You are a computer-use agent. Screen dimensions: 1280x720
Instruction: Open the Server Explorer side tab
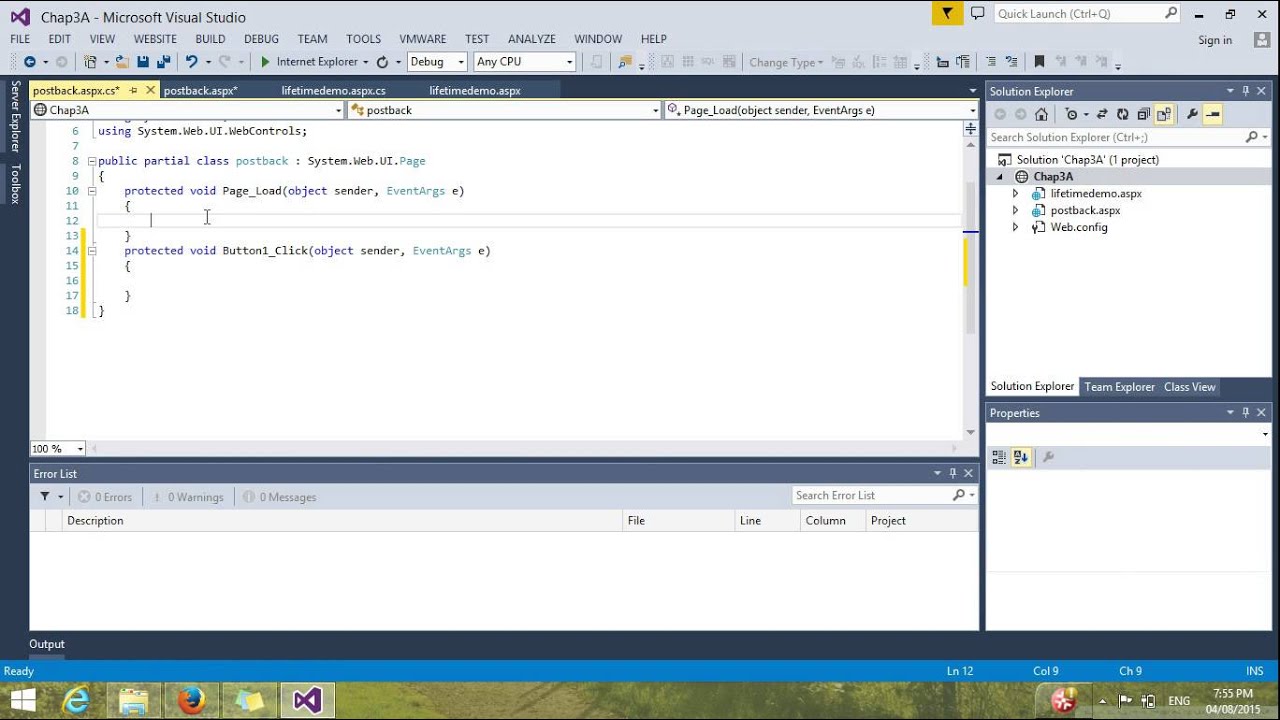(x=15, y=117)
